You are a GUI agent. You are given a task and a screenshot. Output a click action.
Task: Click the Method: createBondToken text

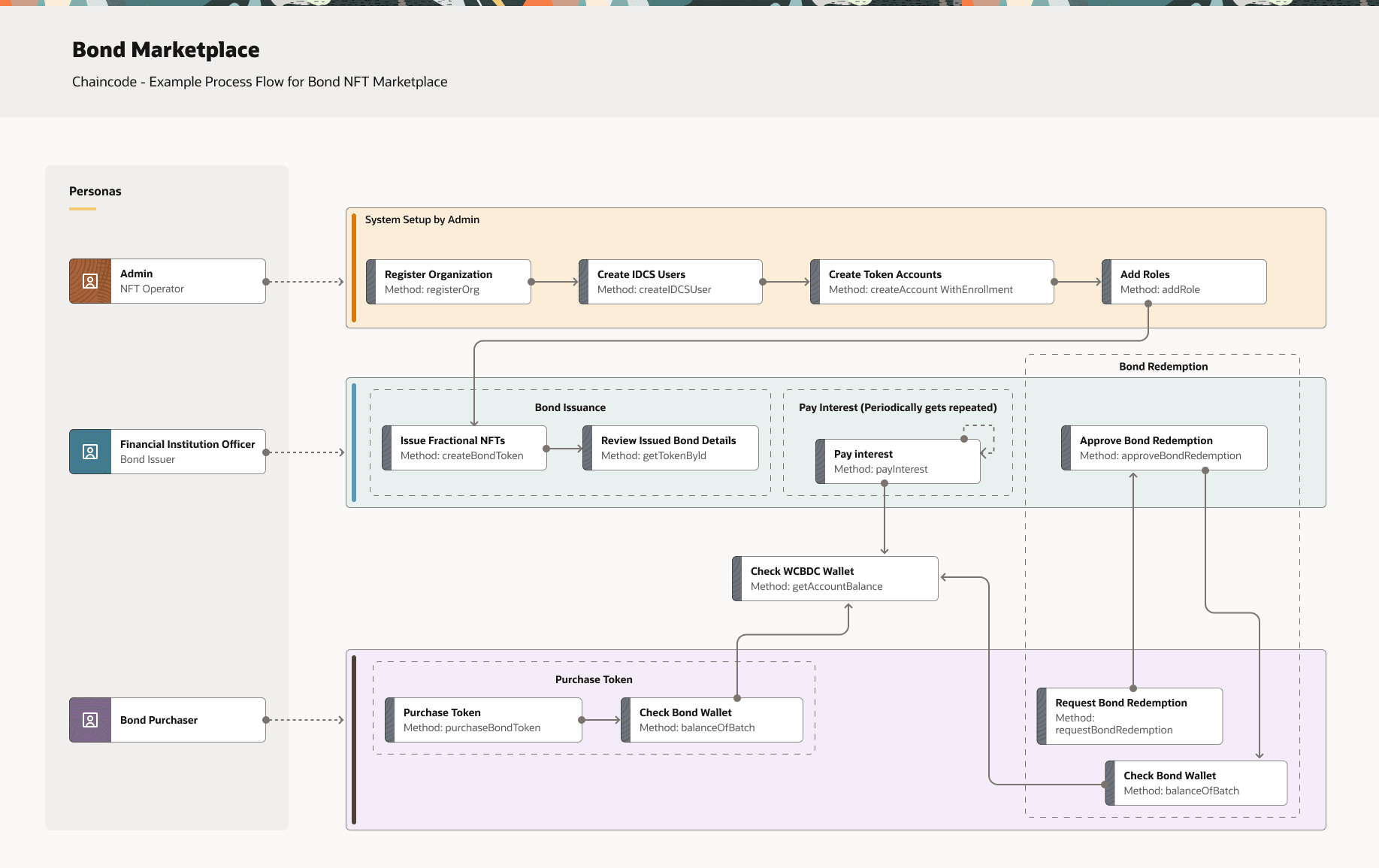(462, 455)
